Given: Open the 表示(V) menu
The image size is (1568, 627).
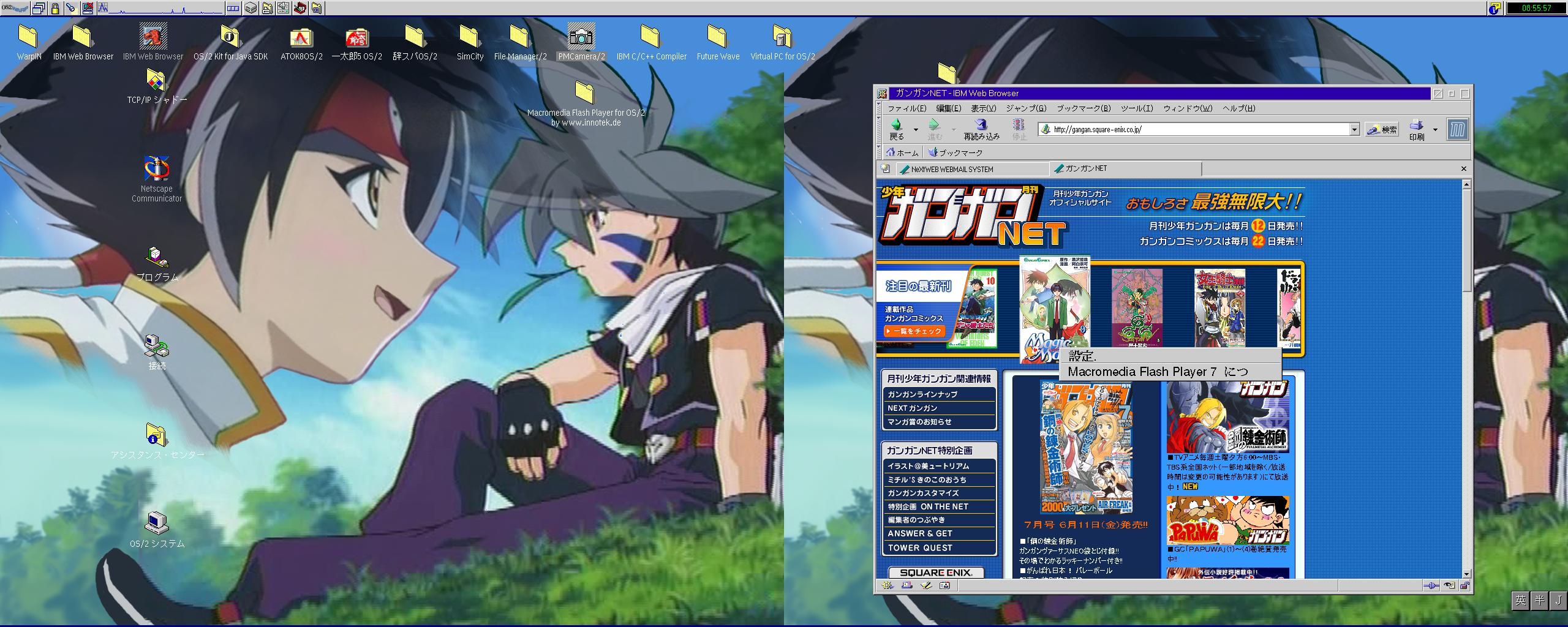Looking at the screenshot, I should [x=984, y=108].
